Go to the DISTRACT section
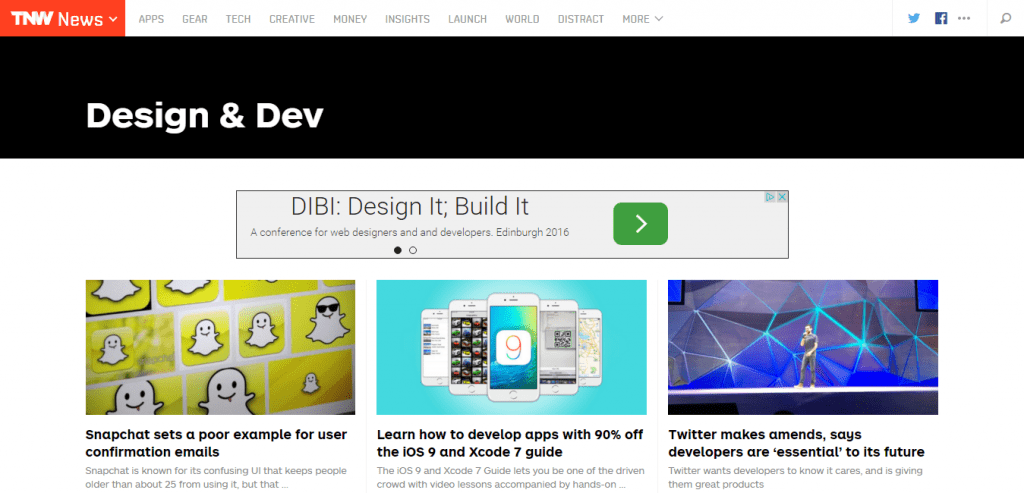1024x493 pixels. pos(581,19)
